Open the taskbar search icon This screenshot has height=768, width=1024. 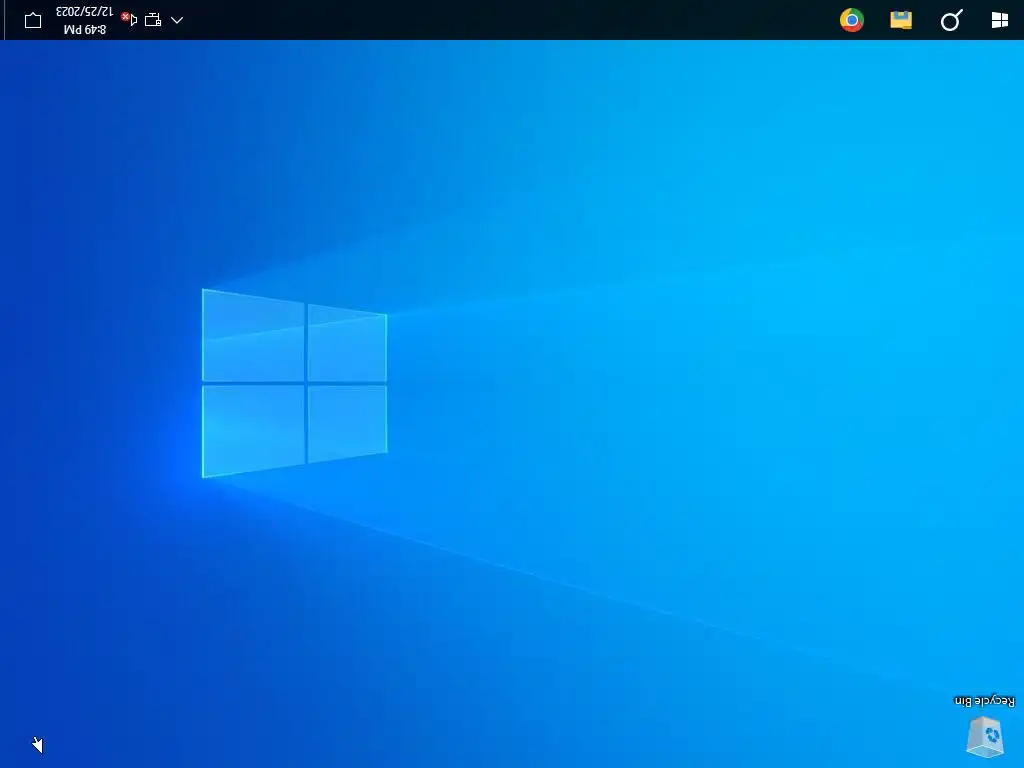[x=951, y=20]
